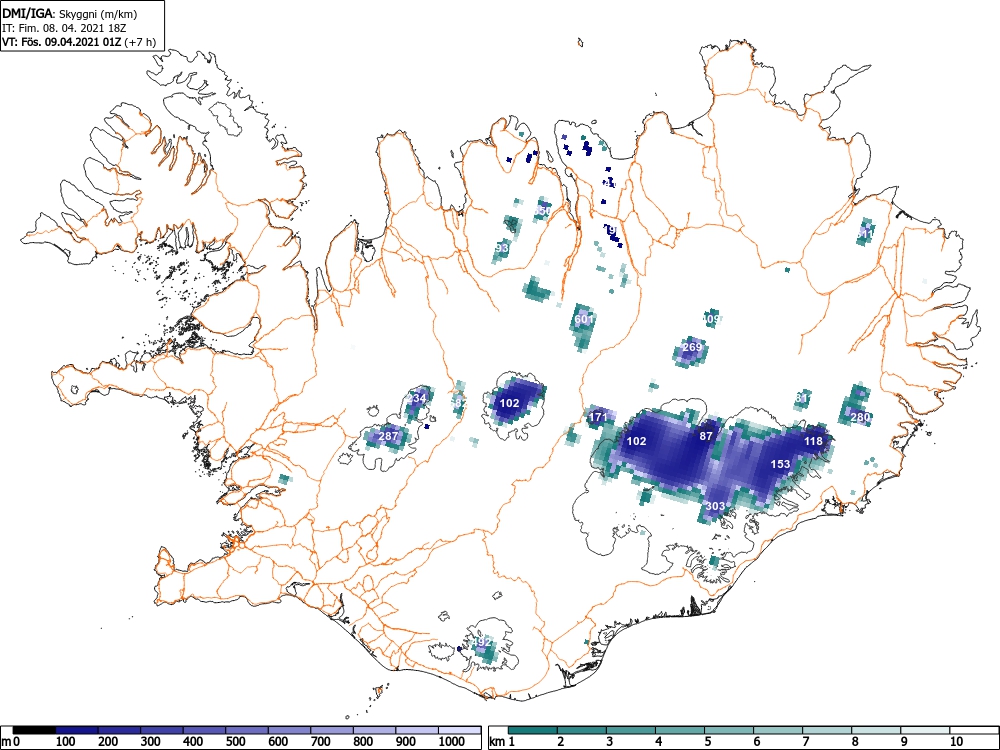
Task: Pick the white 9–10 km legend swatch
Action: (925, 730)
